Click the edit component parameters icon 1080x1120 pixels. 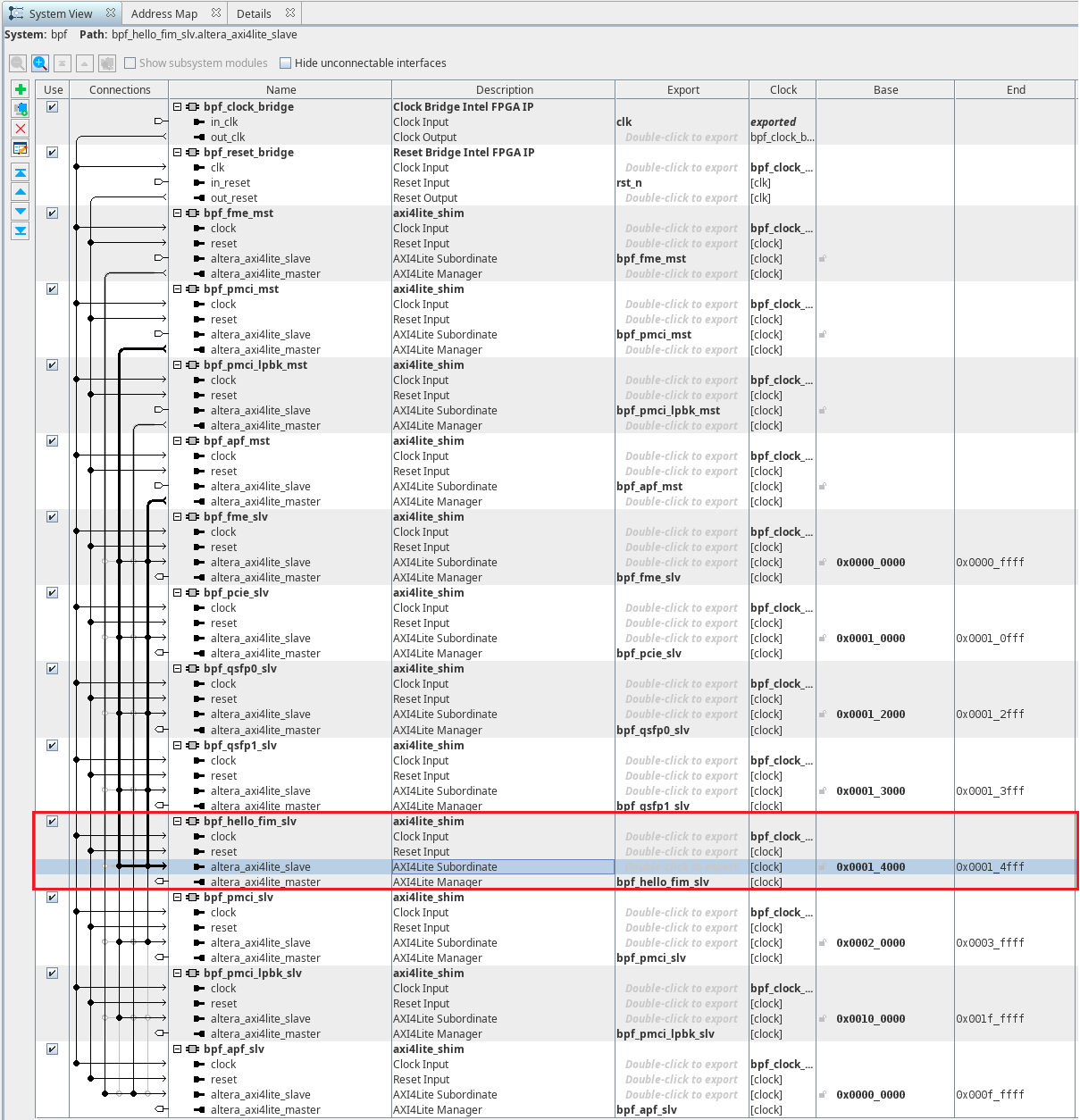pyautogui.click(x=21, y=148)
